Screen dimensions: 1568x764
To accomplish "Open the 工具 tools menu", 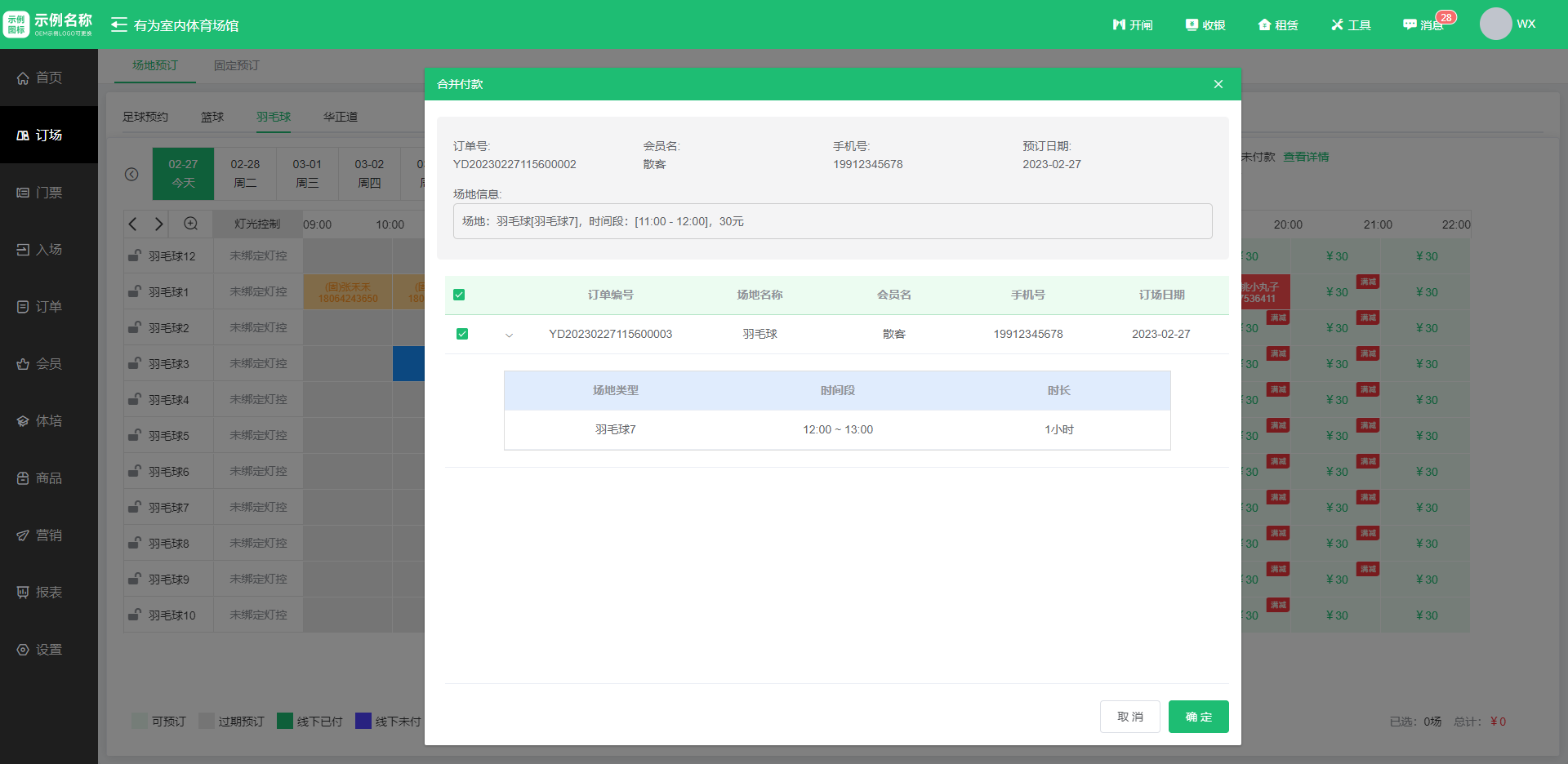I will [1337, 25].
